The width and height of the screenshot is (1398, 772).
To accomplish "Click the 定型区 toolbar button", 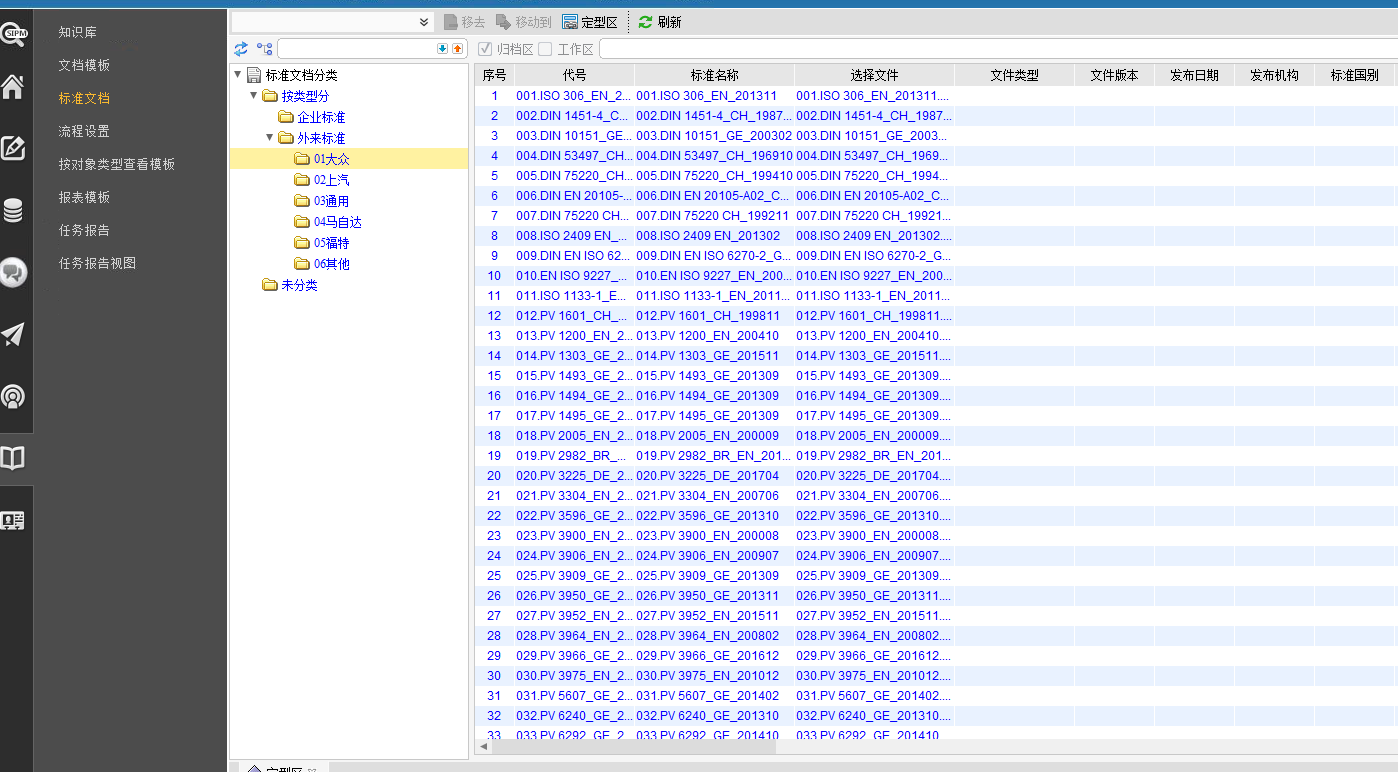I will pyautogui.click(x=590, y=22).
